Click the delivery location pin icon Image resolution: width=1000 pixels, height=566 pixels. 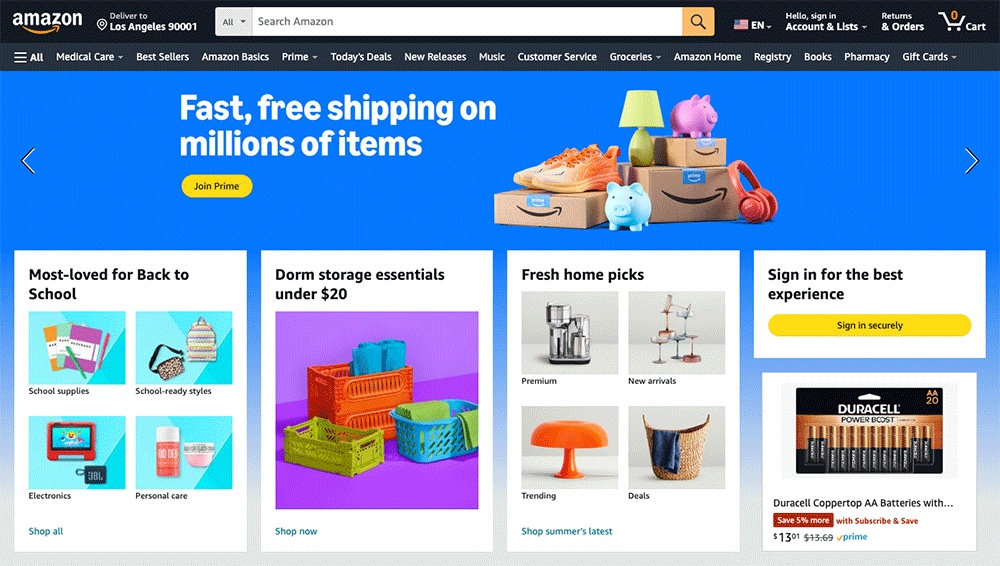(x=101, y=25)
